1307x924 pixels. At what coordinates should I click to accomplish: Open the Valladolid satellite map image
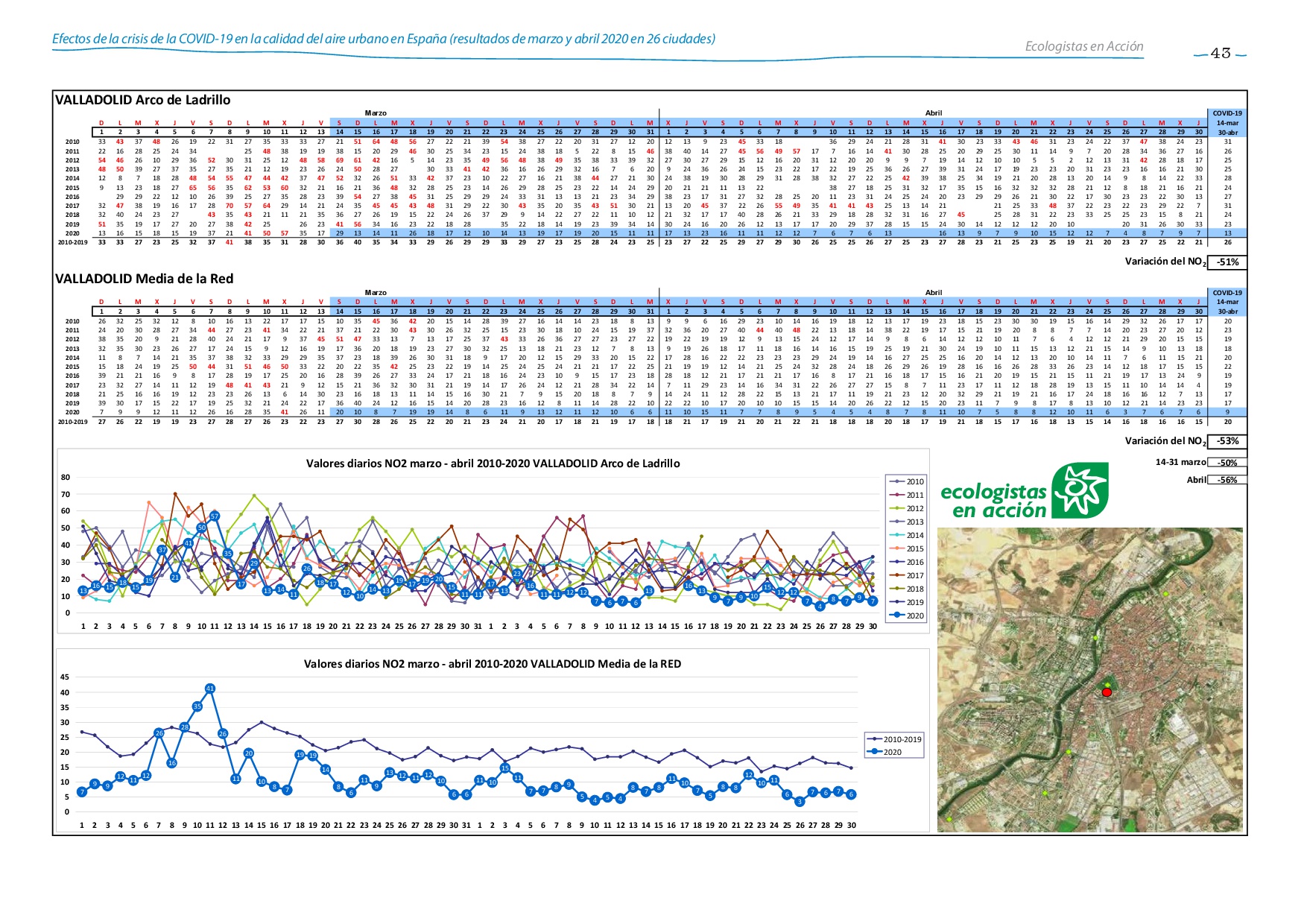[1090, 680]
